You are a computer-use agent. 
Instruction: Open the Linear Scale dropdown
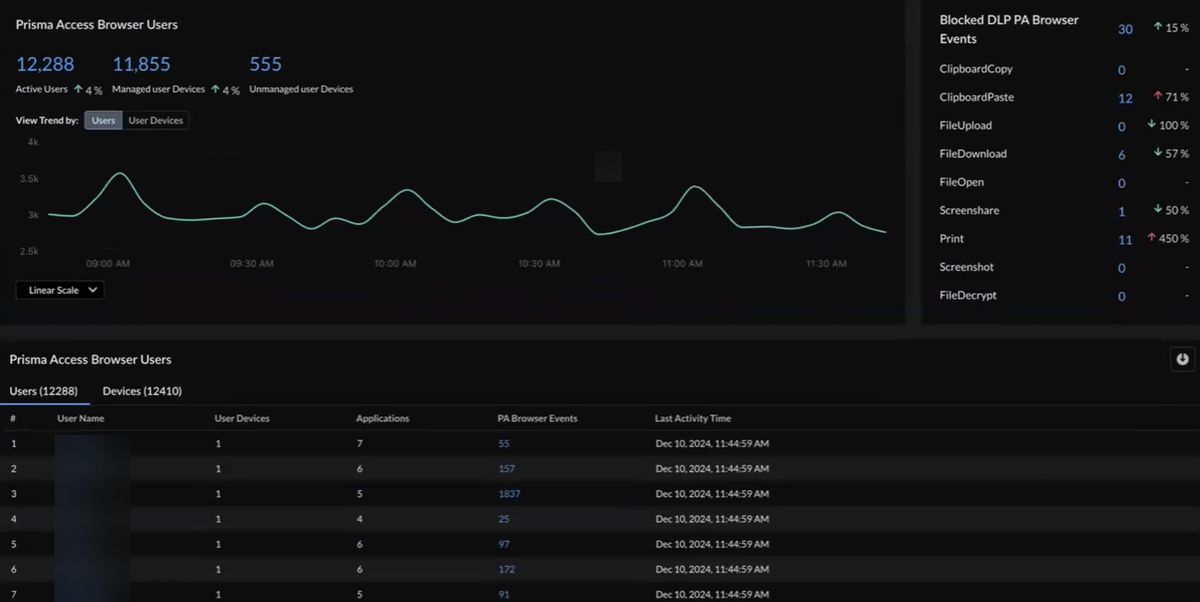point(60,290)
